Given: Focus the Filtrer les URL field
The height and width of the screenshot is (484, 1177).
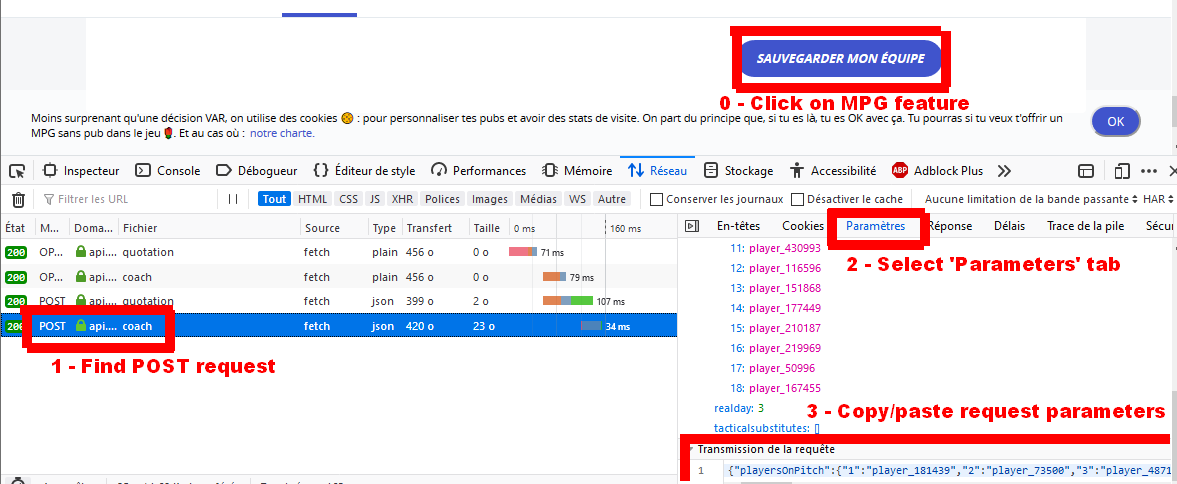Looking at the screenshot, I should 128,200.
